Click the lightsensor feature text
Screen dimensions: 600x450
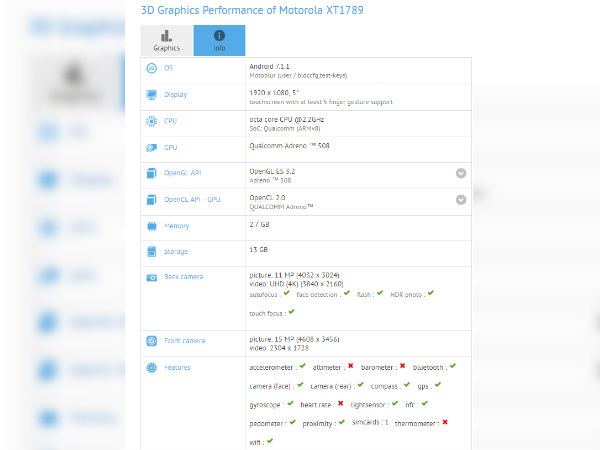pyautogui.click(x=368, y=405)
